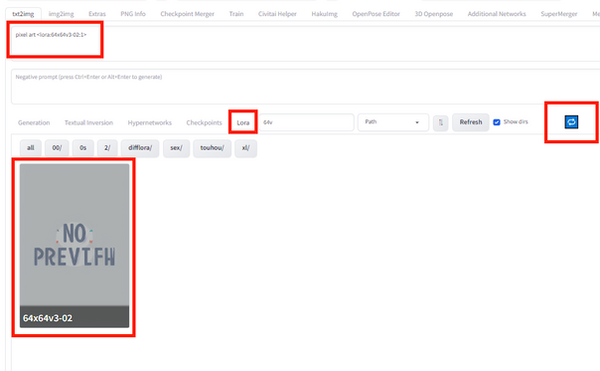This screenshot has height=371, width=600.
Task: Filter by the xl/ directory button
Action: [246, 148]
